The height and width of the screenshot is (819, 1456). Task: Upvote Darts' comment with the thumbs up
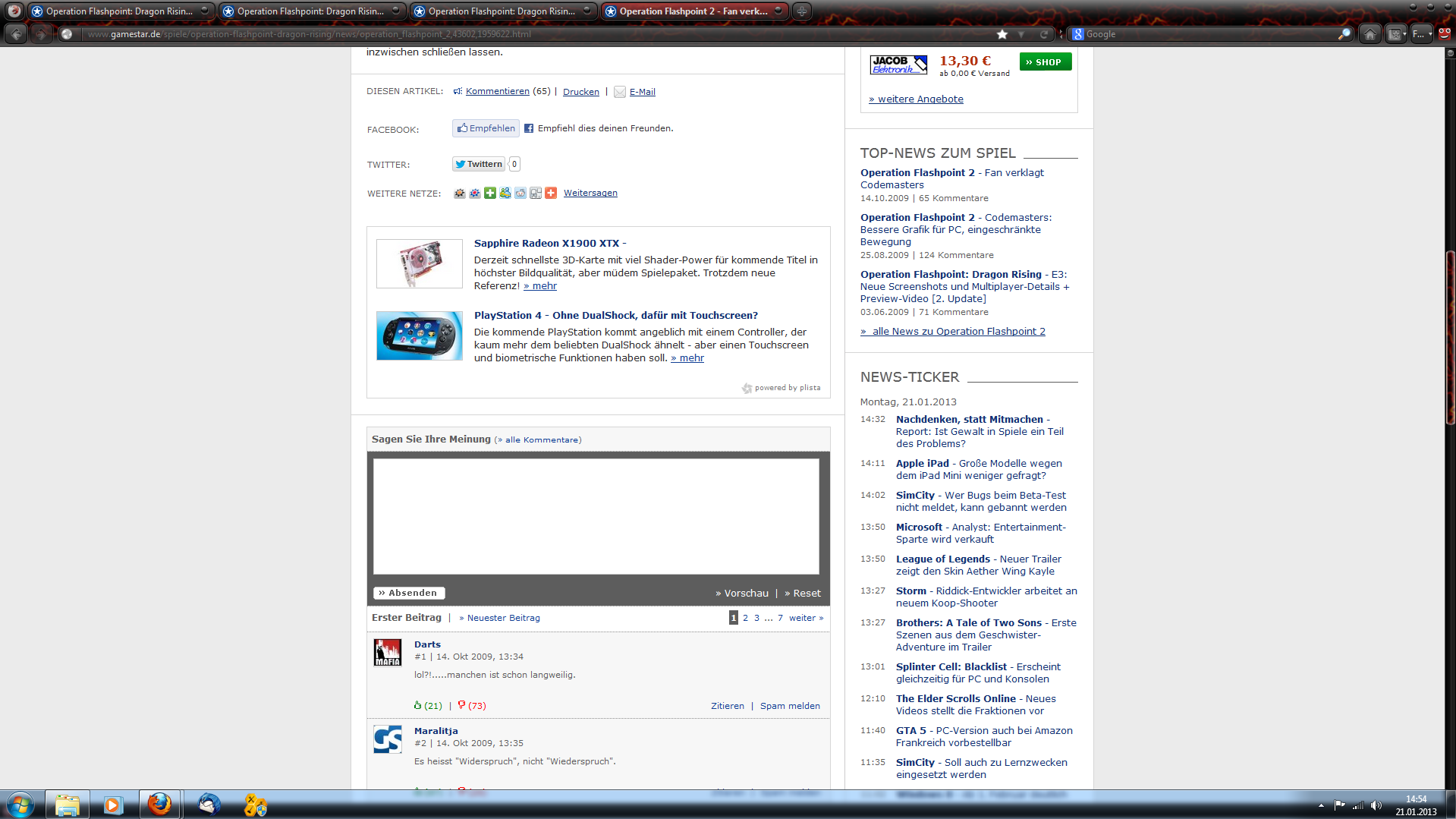[417, 705]
